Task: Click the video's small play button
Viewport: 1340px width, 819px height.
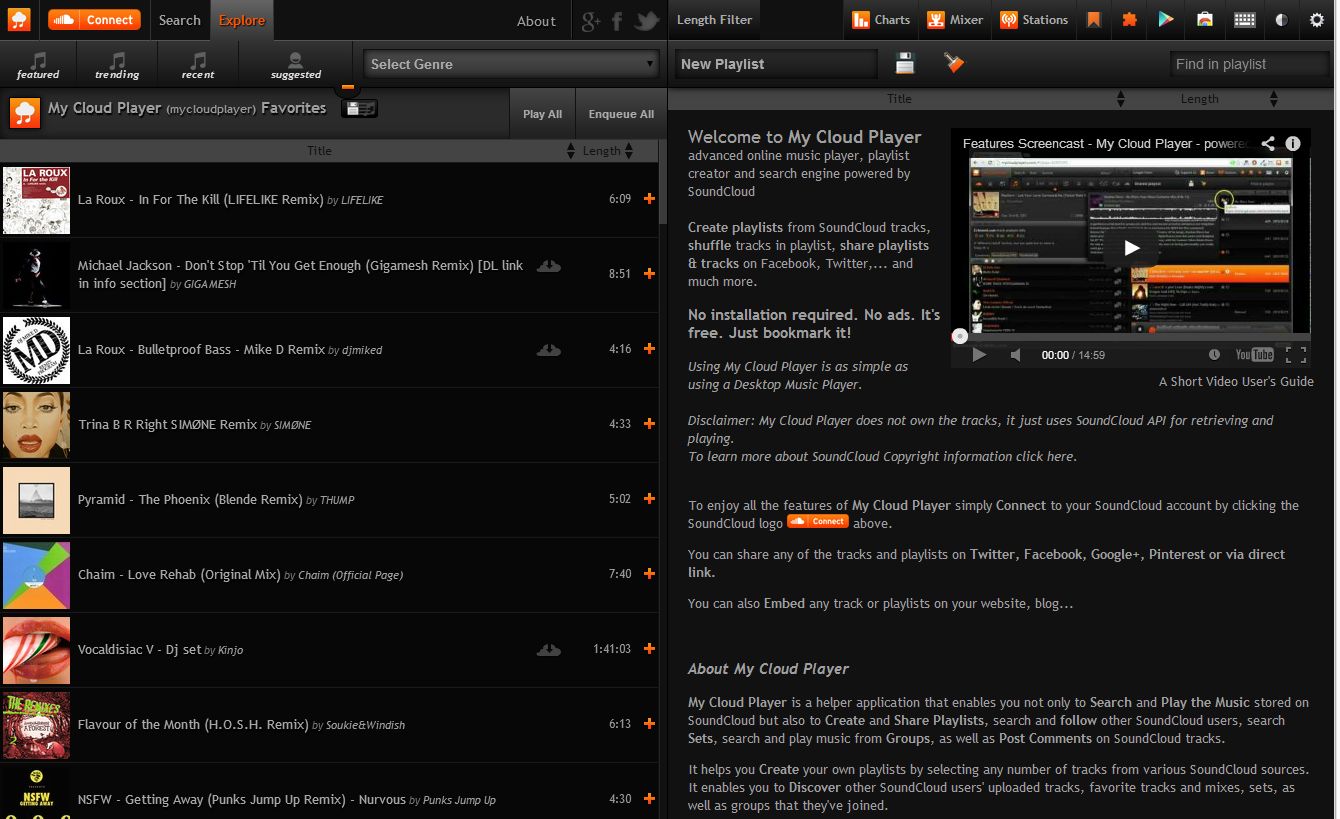Action: pyautogui.click(x=979, y=355)
